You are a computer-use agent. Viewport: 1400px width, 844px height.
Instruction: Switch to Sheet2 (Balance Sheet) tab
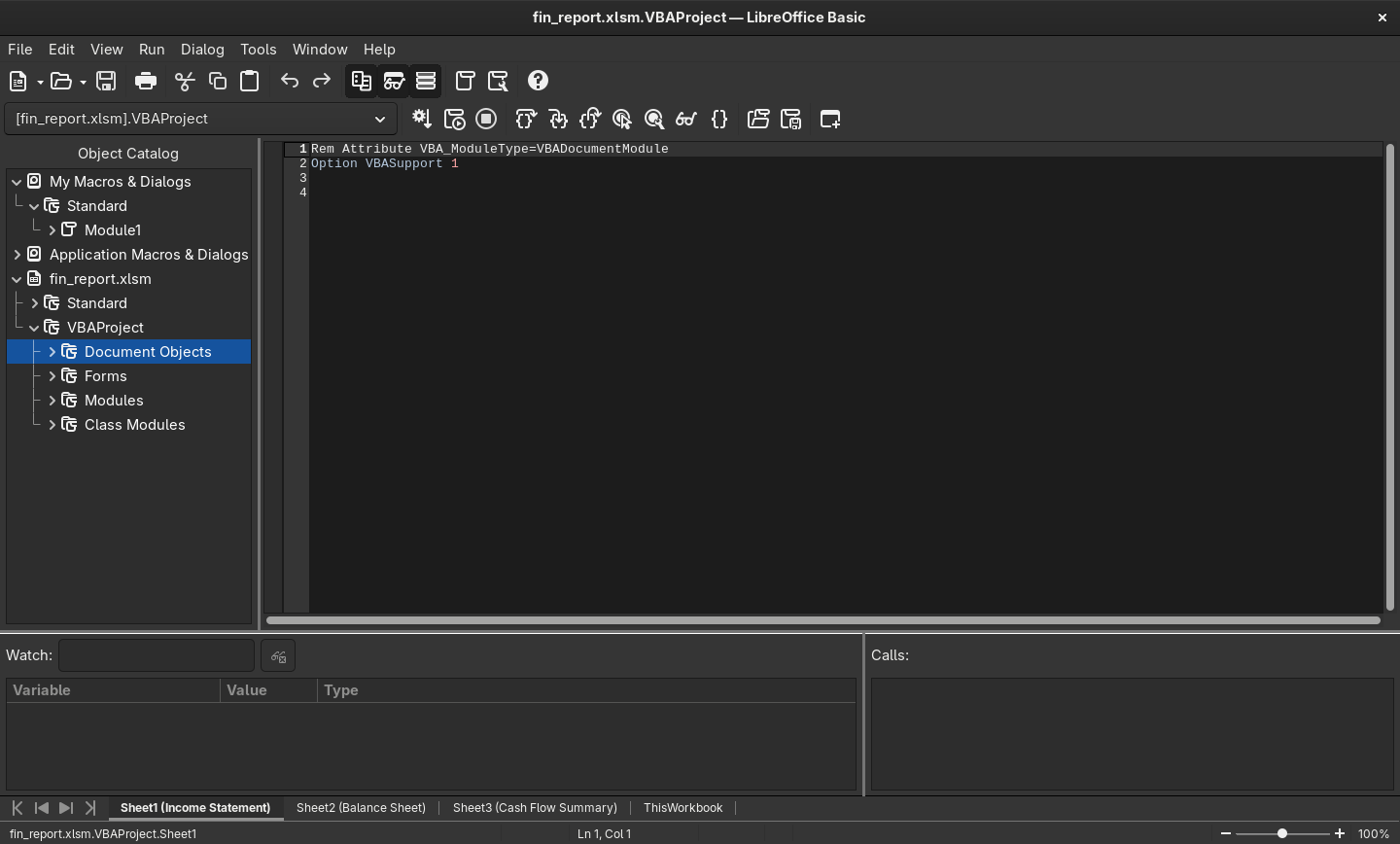coord(361,808)
